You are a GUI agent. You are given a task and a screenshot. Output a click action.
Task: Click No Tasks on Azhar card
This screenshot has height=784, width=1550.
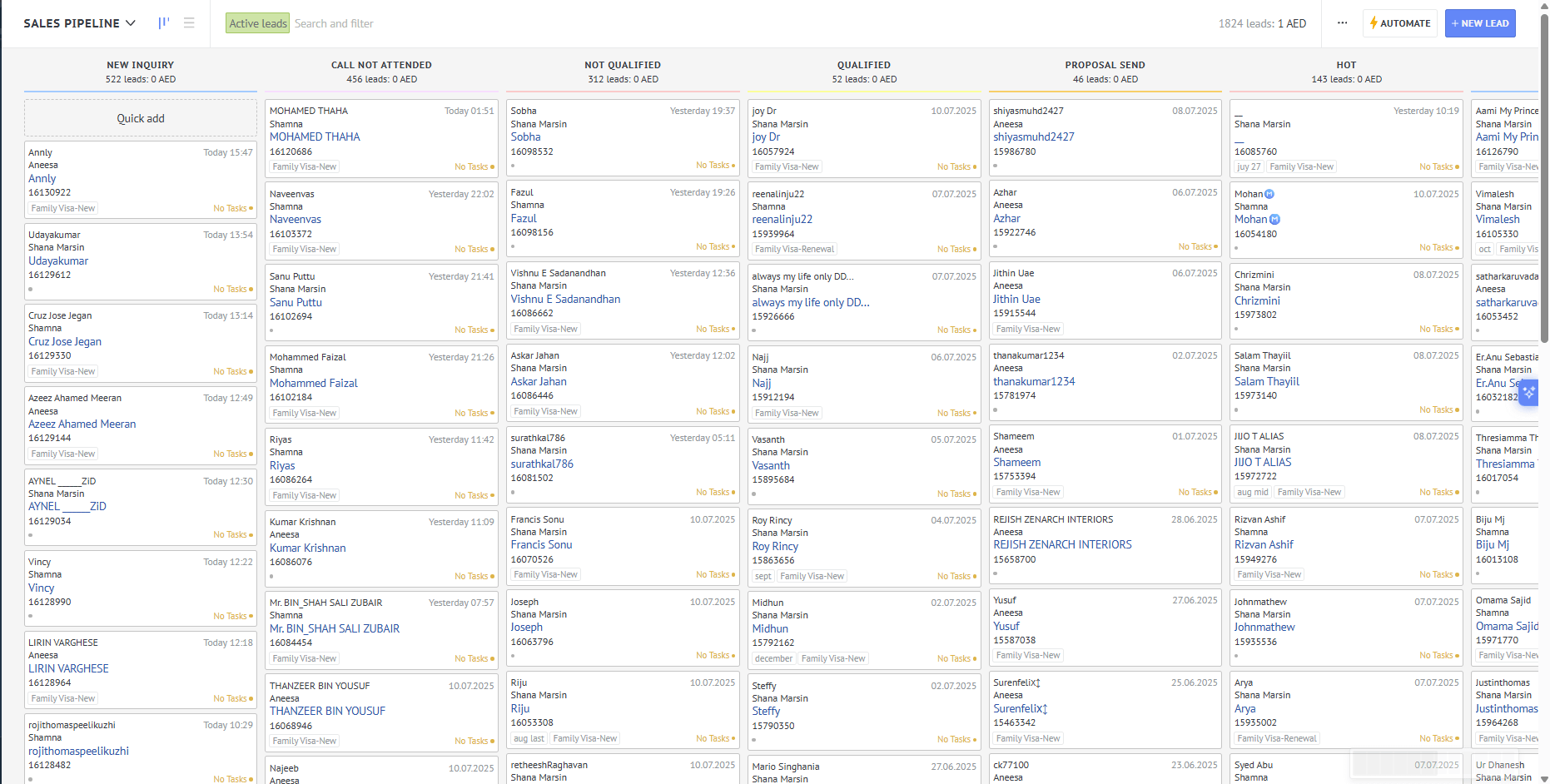point(1197,246)
